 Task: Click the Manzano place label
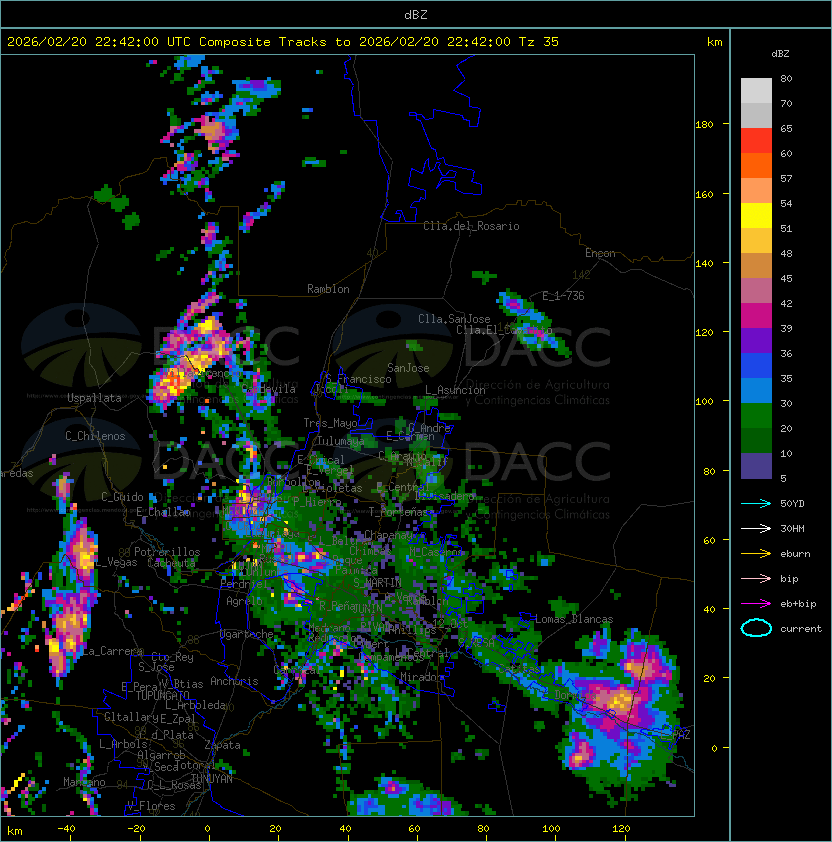tap(84, 782)
